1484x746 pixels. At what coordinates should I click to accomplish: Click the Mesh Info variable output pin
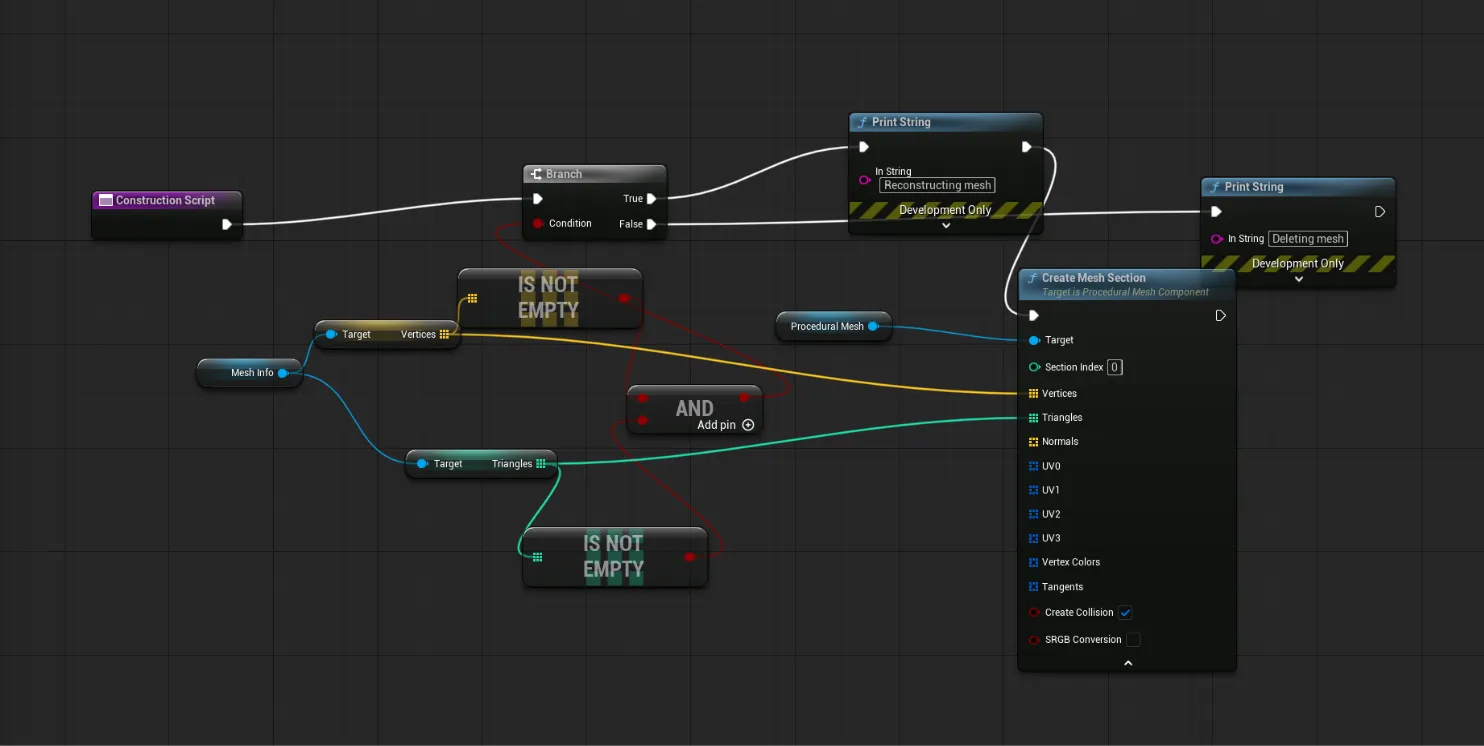(x=283, y=373)
